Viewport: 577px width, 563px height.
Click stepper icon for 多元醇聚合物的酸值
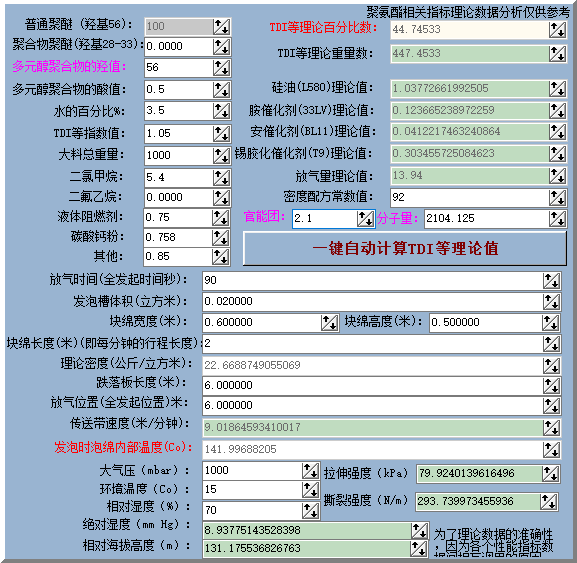point(222,89)
